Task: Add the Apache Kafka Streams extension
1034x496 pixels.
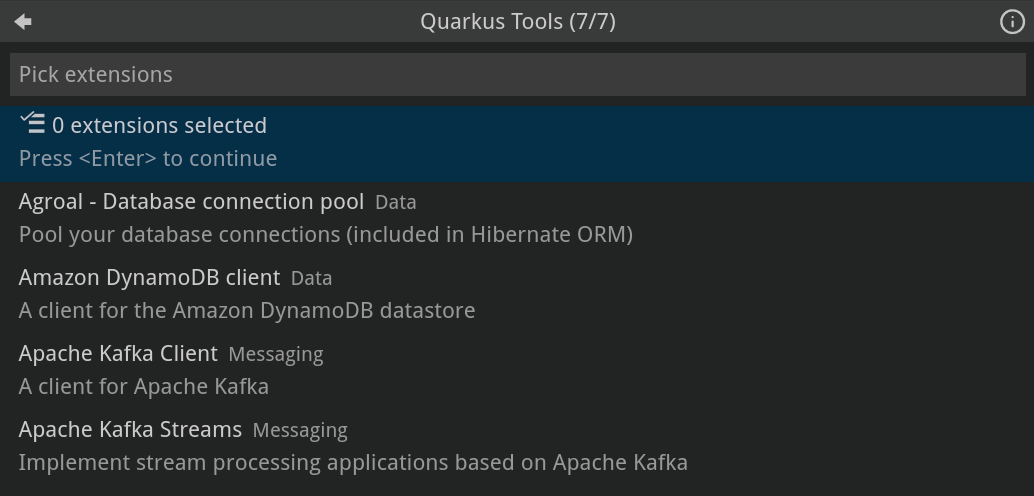Action: pyautogui.click(x=130, y=430)
